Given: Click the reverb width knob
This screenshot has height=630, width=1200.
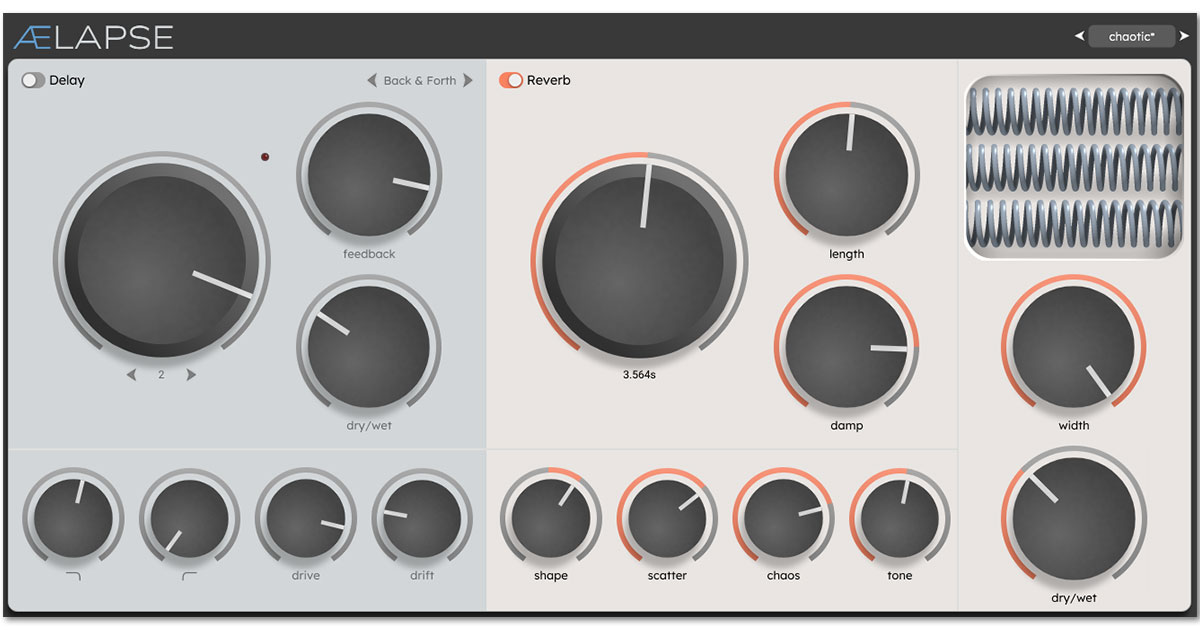Looking at the screenshot, I should click(1073, 347).
